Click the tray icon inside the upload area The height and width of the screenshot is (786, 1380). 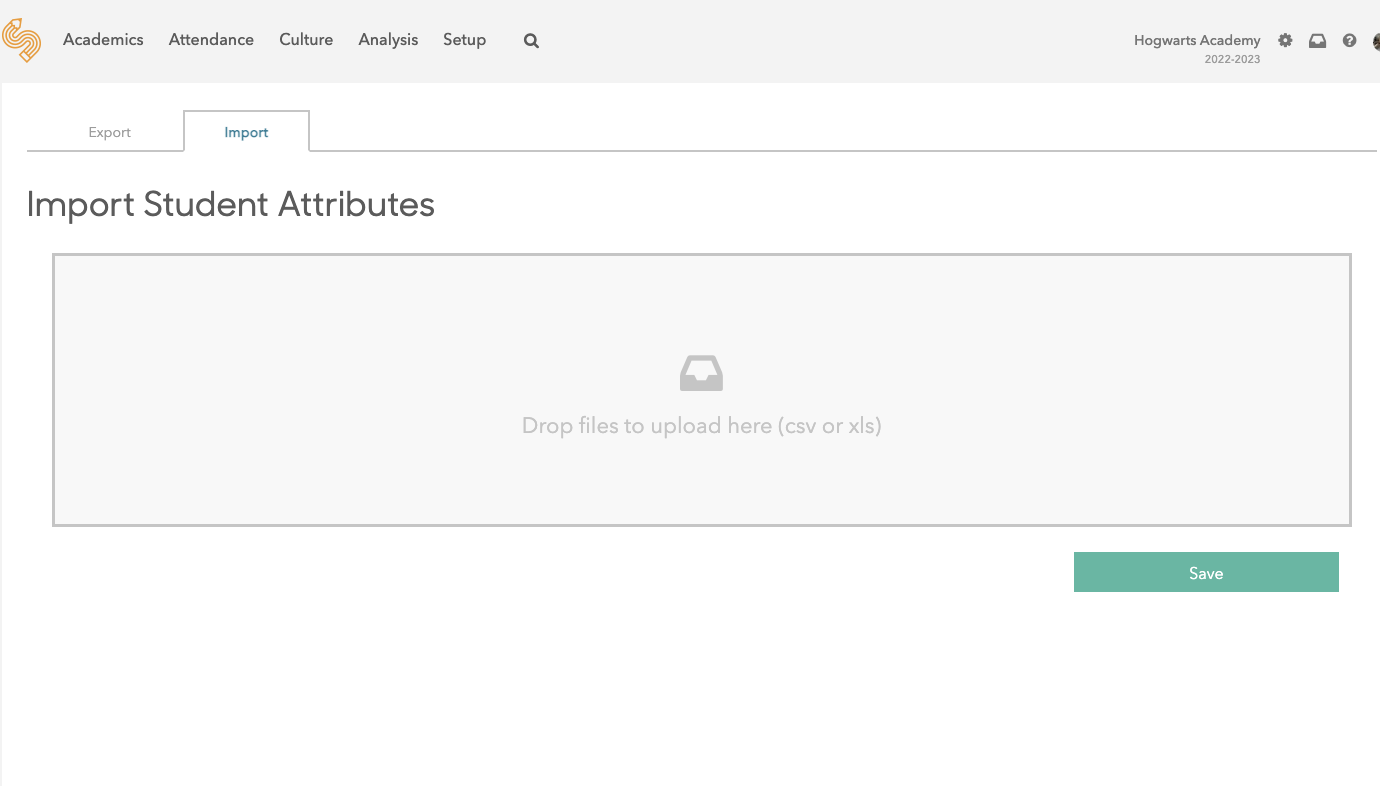pos(701,373)
